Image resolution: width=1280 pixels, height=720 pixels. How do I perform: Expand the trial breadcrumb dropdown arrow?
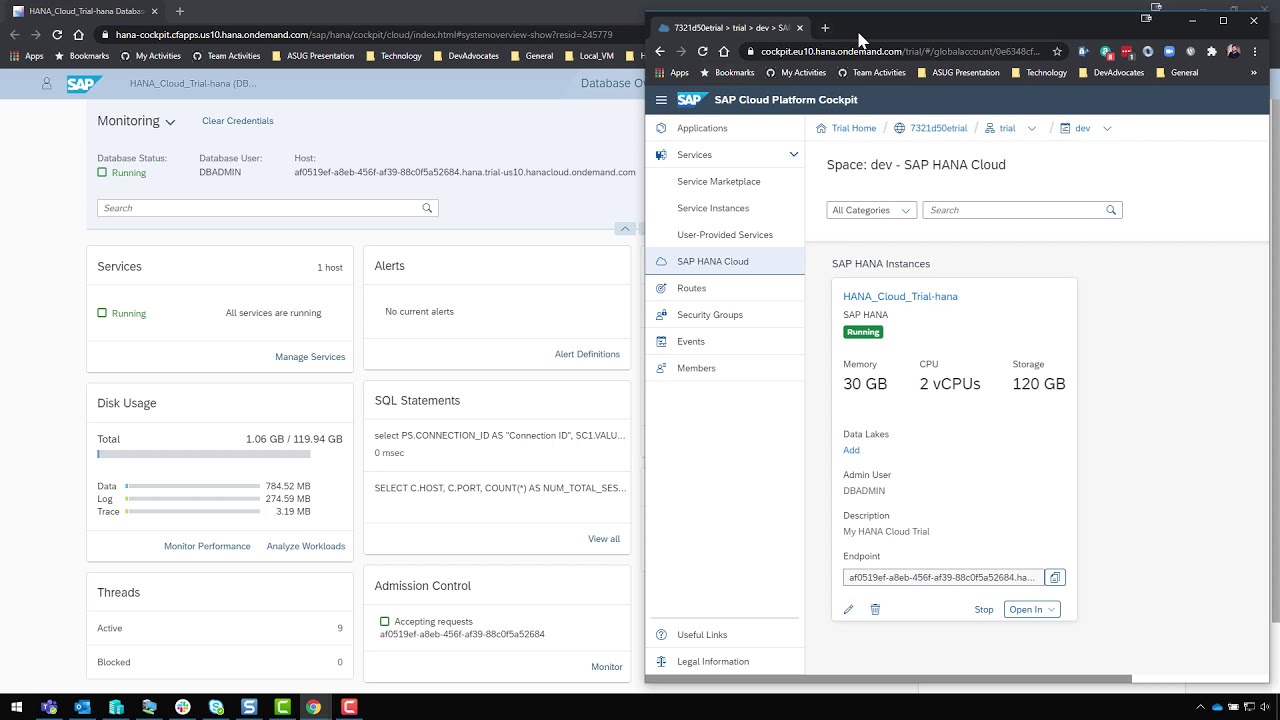[x=1032, y=128]
